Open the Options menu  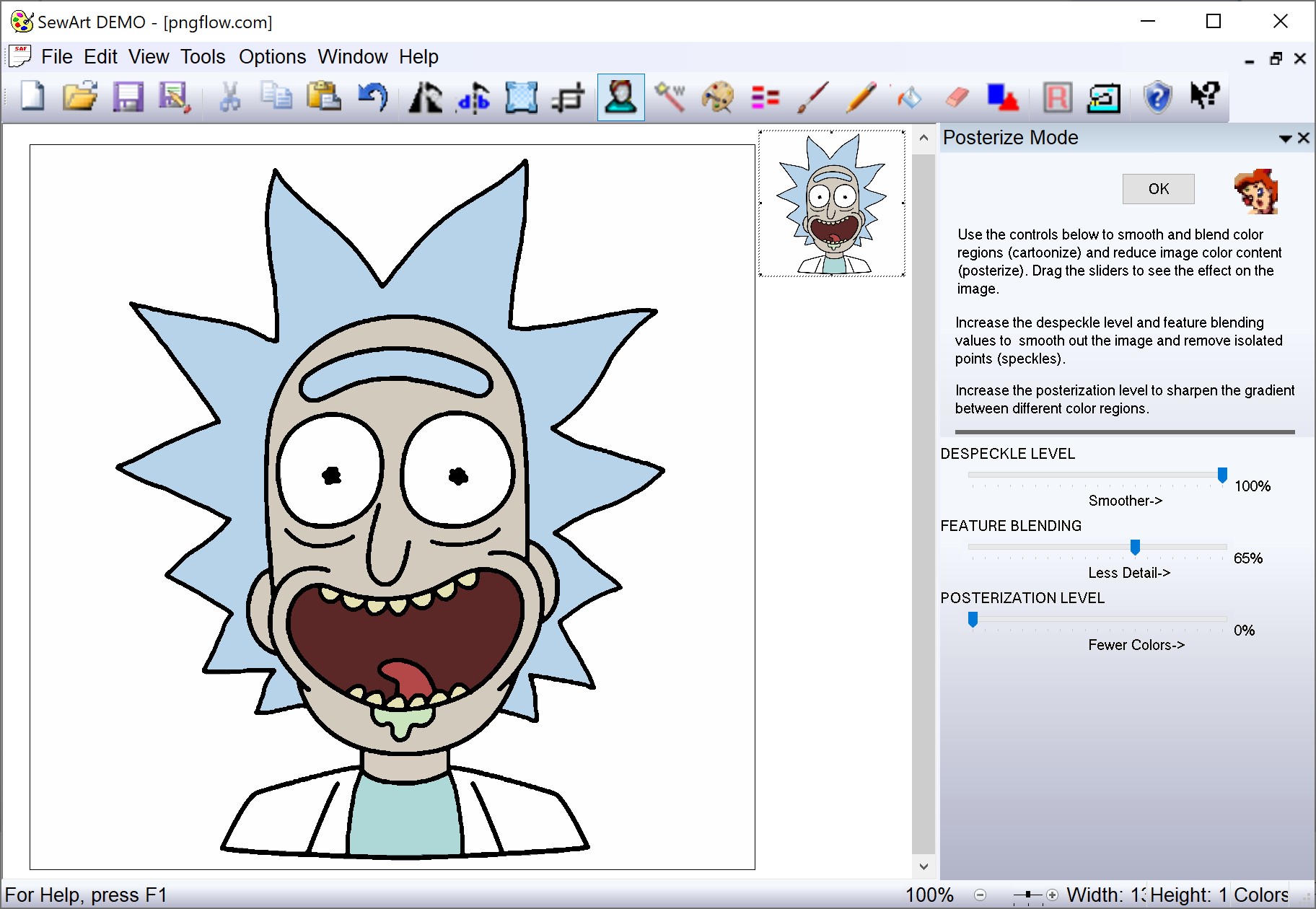tap(272, 57)
